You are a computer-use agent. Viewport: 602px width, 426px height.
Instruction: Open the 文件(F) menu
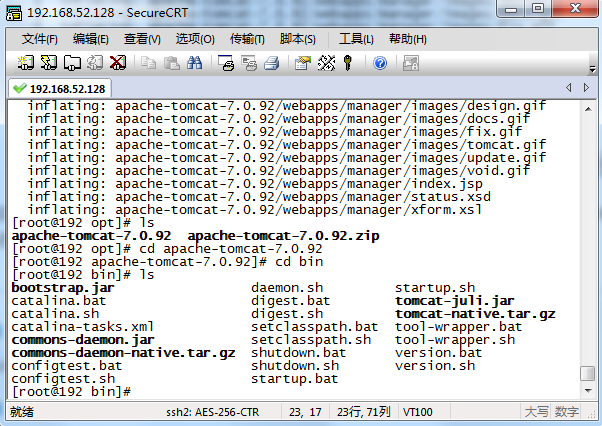pyautogui.click(x=40, y=39)
